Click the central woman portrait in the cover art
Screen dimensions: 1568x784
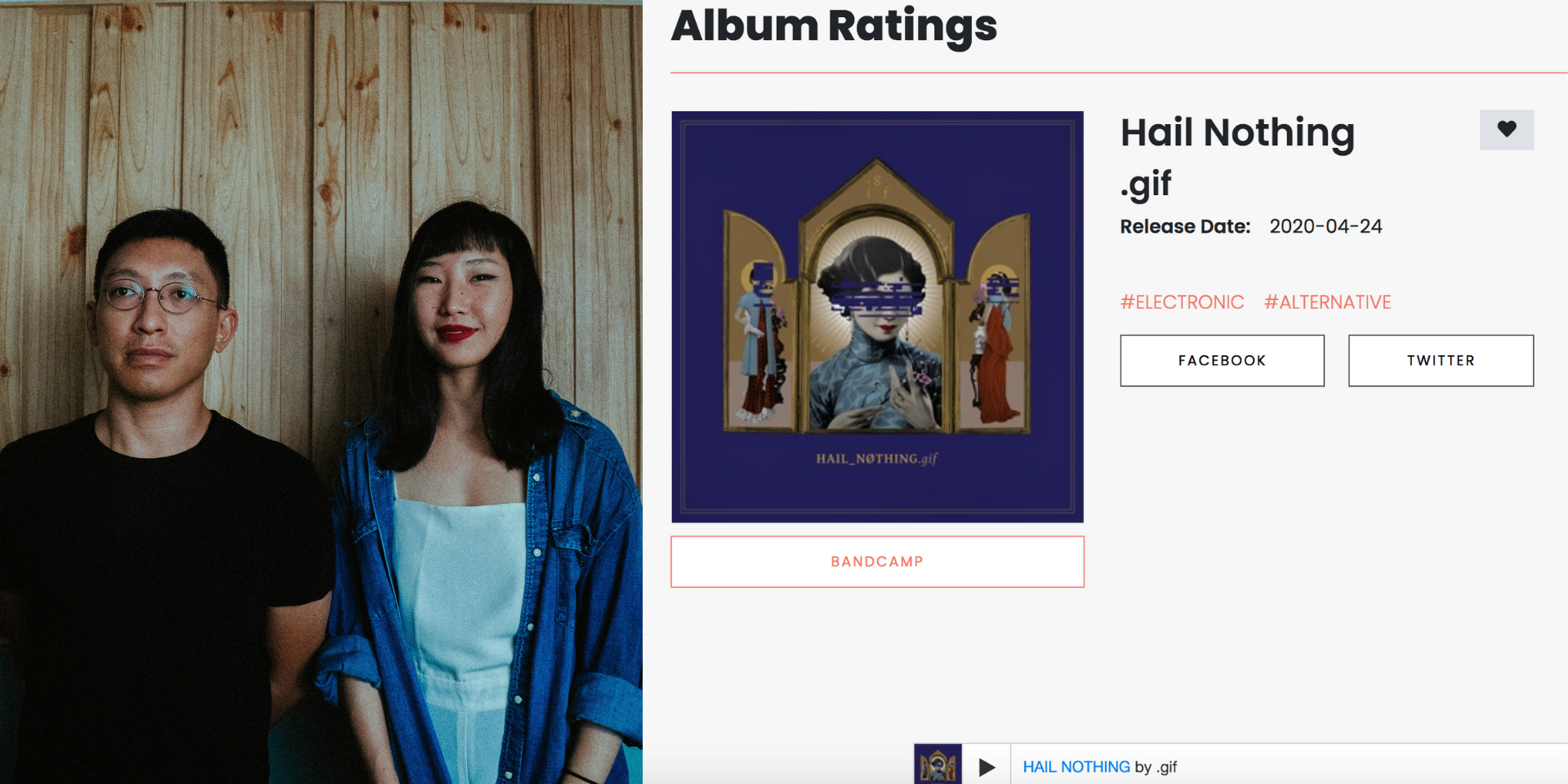(x=878, y=327)
